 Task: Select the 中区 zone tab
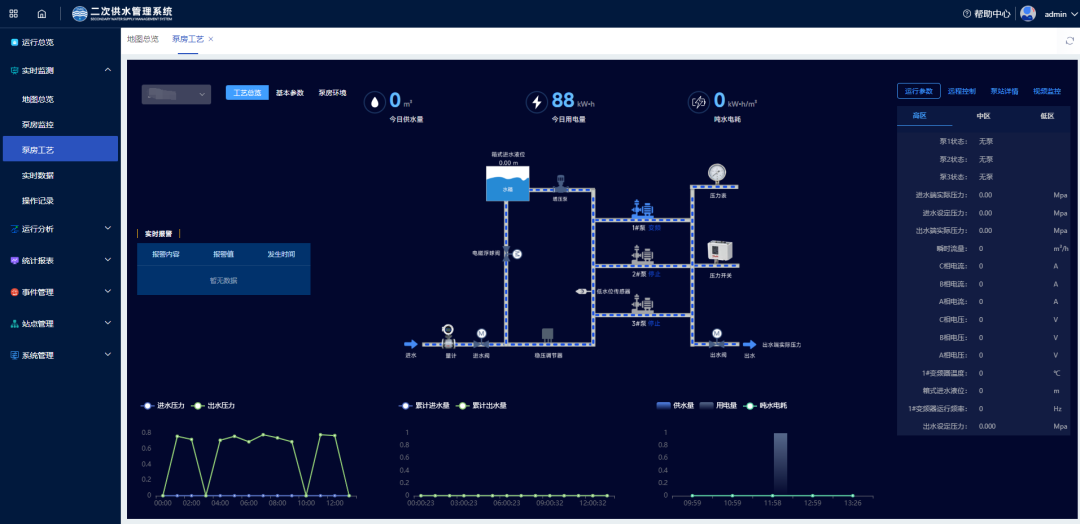pos(984,116)
